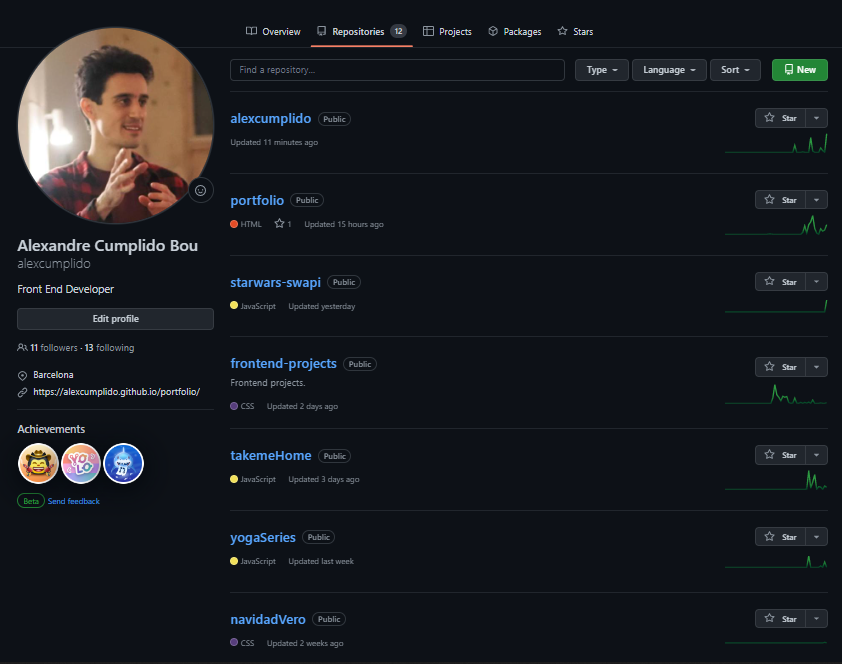Click the JavaScript color dot in starwars-swapi

point(234,305)
